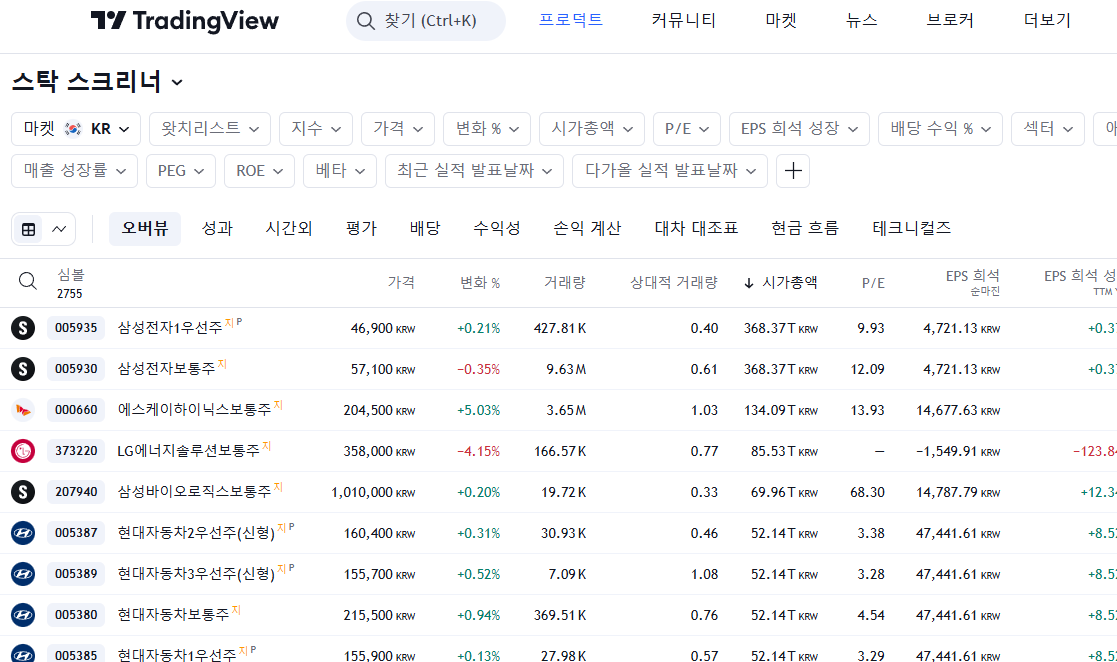Screen dimensions: 1117x662
Task: Open the 커뮤니티 menu
Action: click(x=683, y=21)
